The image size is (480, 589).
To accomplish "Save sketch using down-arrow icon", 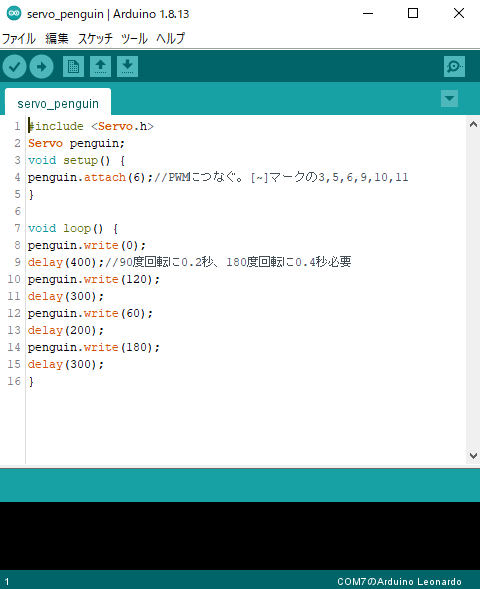I will (x=127, y=66).
